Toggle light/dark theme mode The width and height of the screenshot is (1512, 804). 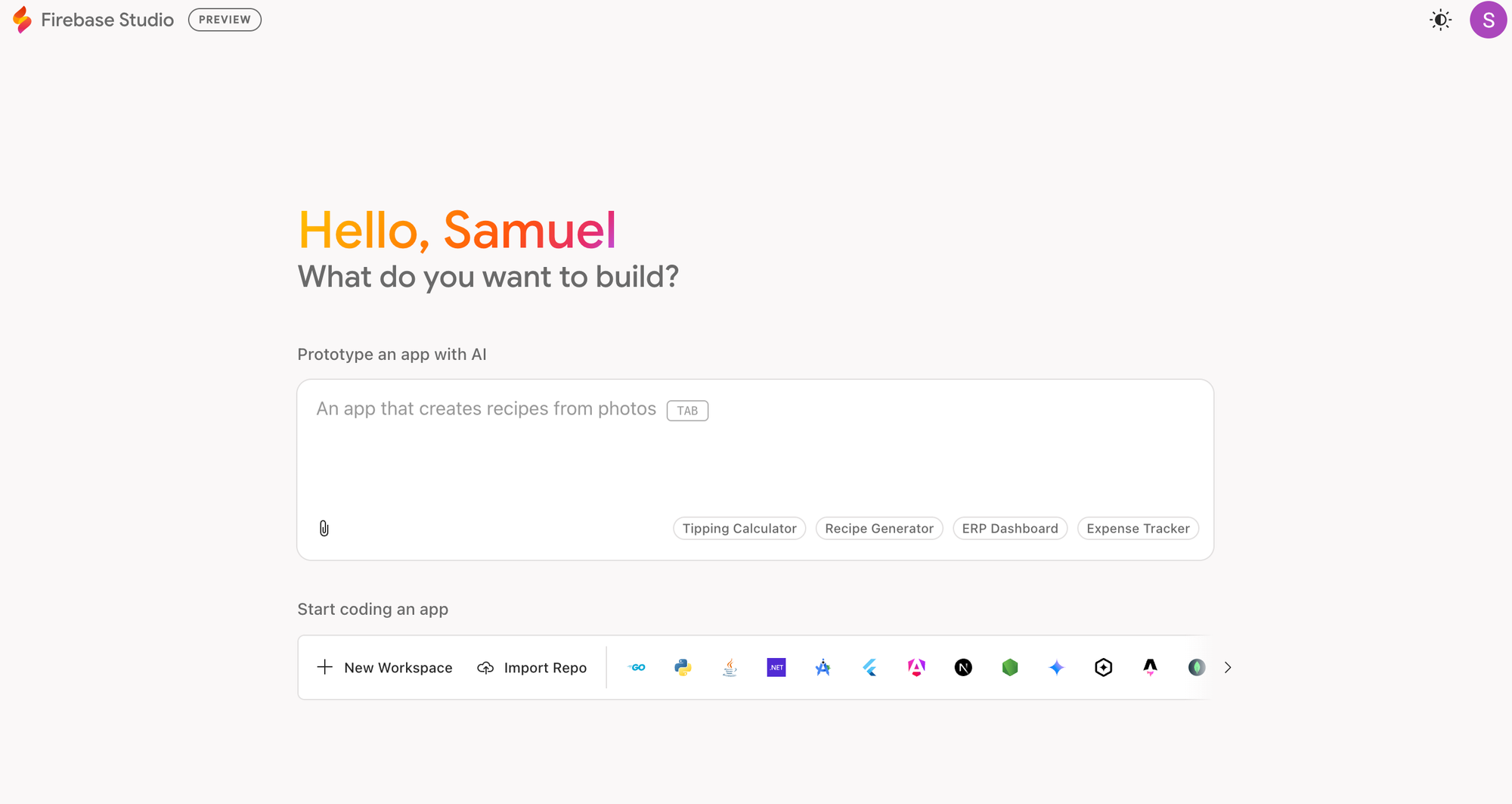pyautogui.click(x=1439, y=20)
